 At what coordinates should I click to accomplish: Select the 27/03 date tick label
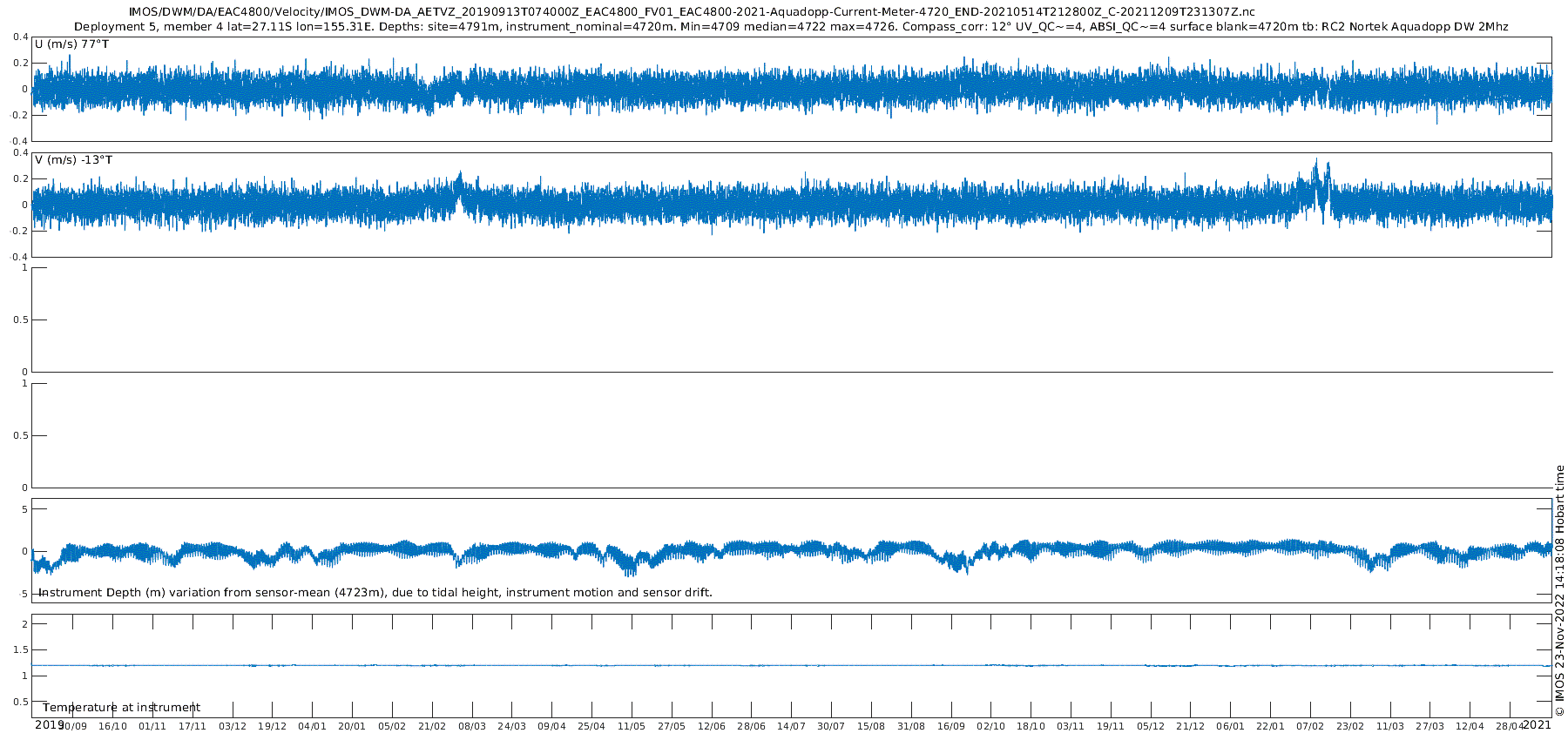(x=1430, y=726)
